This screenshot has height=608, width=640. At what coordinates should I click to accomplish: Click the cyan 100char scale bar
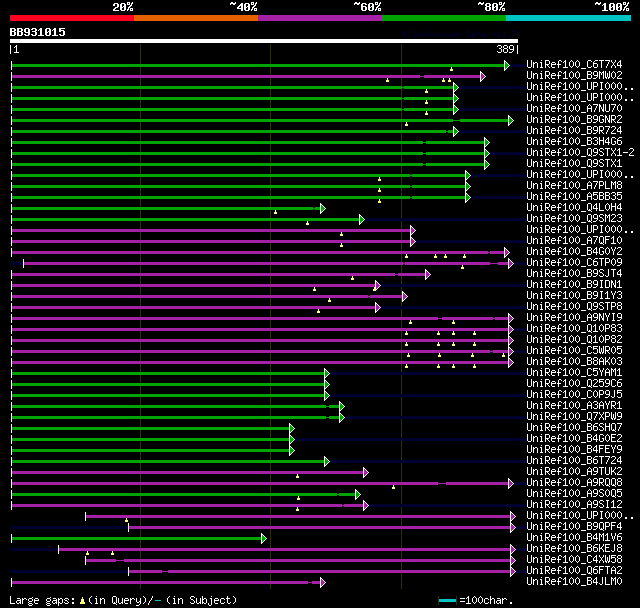coord(447,600)
